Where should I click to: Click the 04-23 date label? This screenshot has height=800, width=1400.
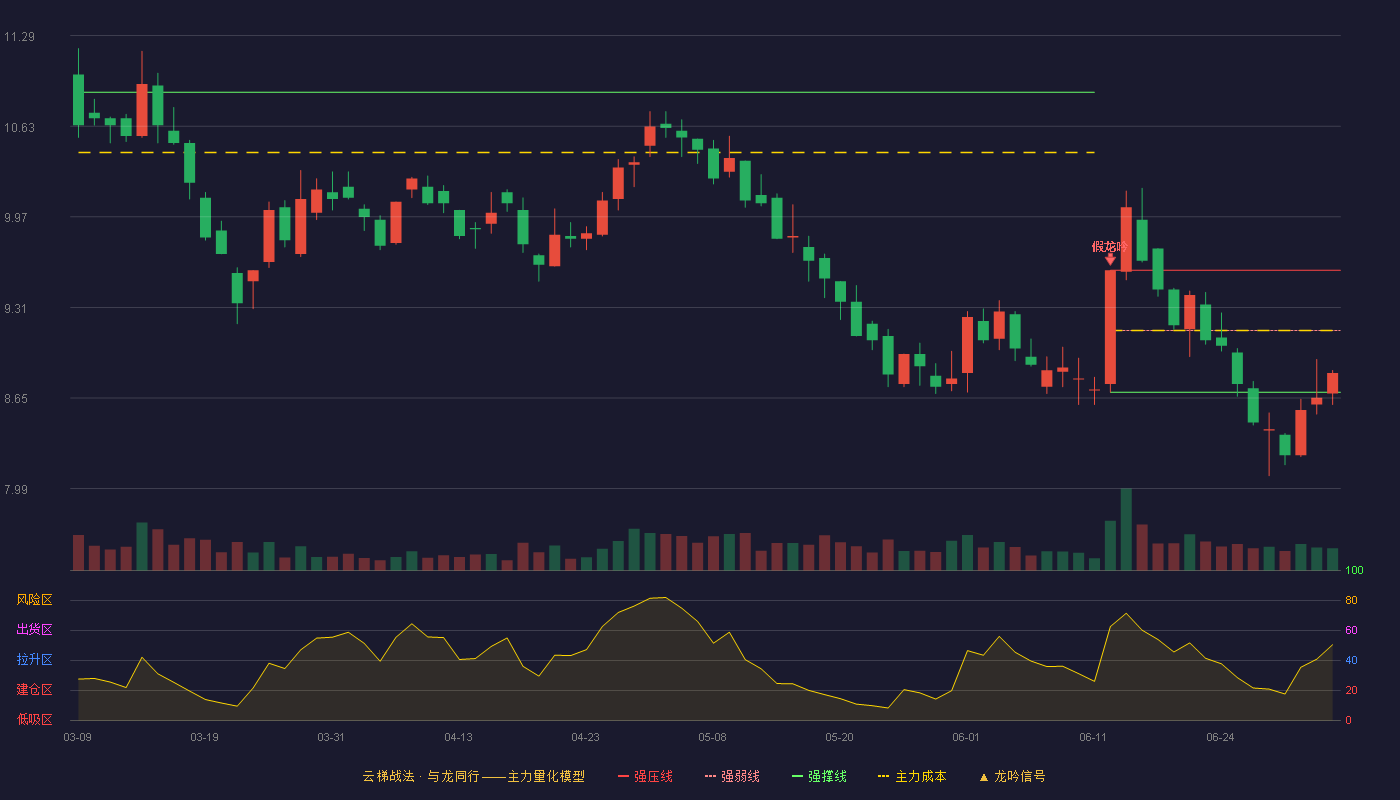[x=585, y=737]
